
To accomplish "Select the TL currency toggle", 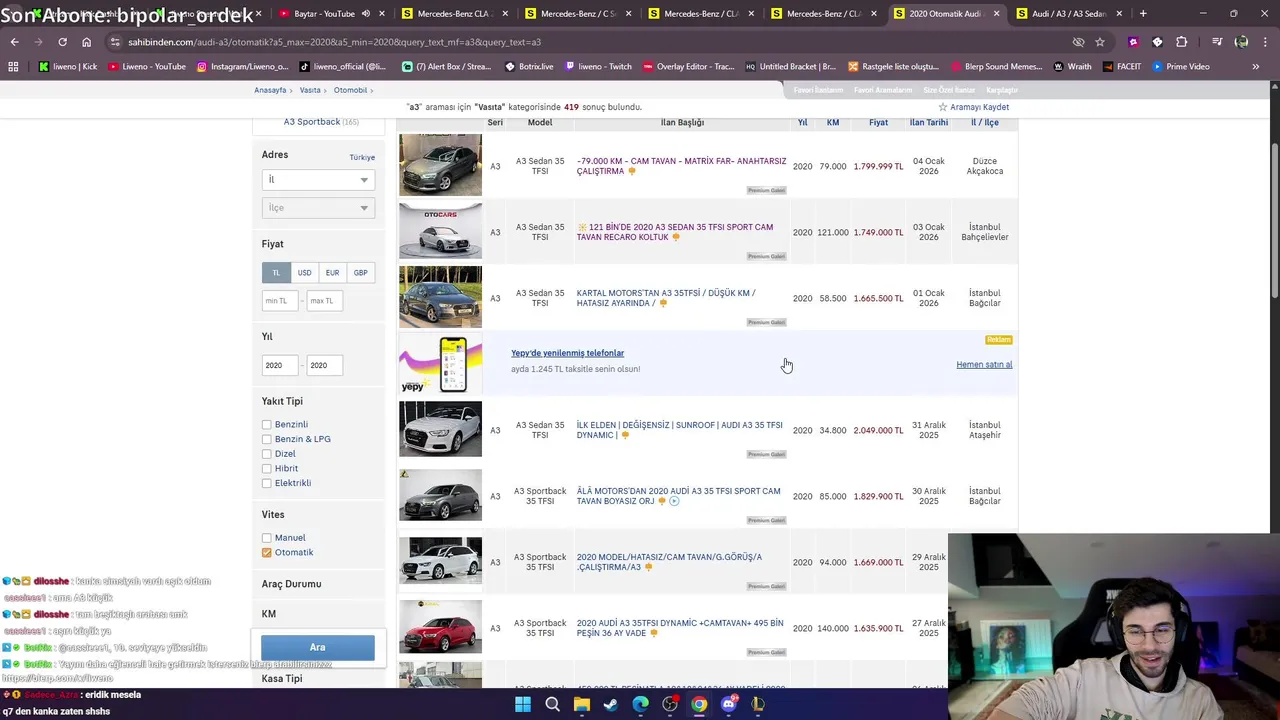I will coord(276,272).
